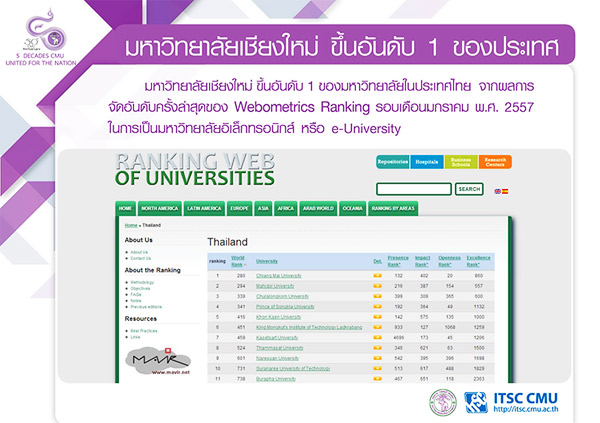Open the EUROPE tab
600x423 pixels.
(240, 208)
